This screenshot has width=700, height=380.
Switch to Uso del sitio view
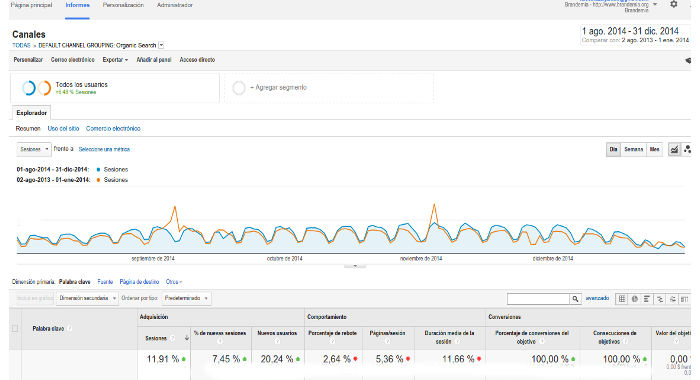tap(63, 129)
